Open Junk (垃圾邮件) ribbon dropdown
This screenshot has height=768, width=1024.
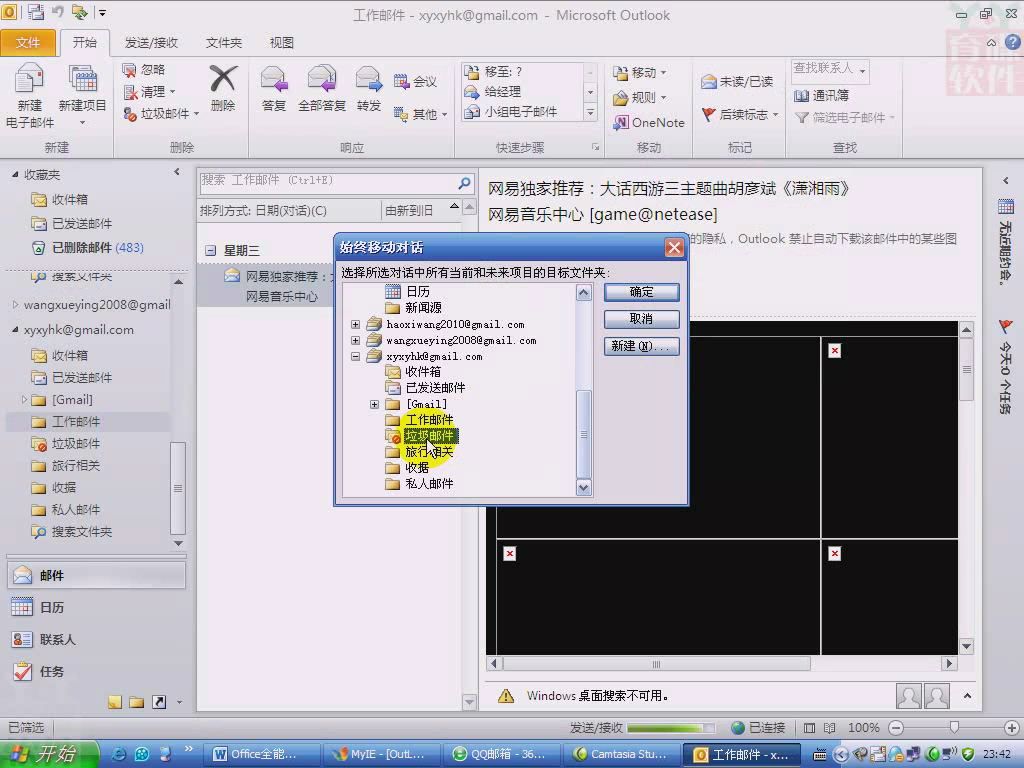coord(161,114)
